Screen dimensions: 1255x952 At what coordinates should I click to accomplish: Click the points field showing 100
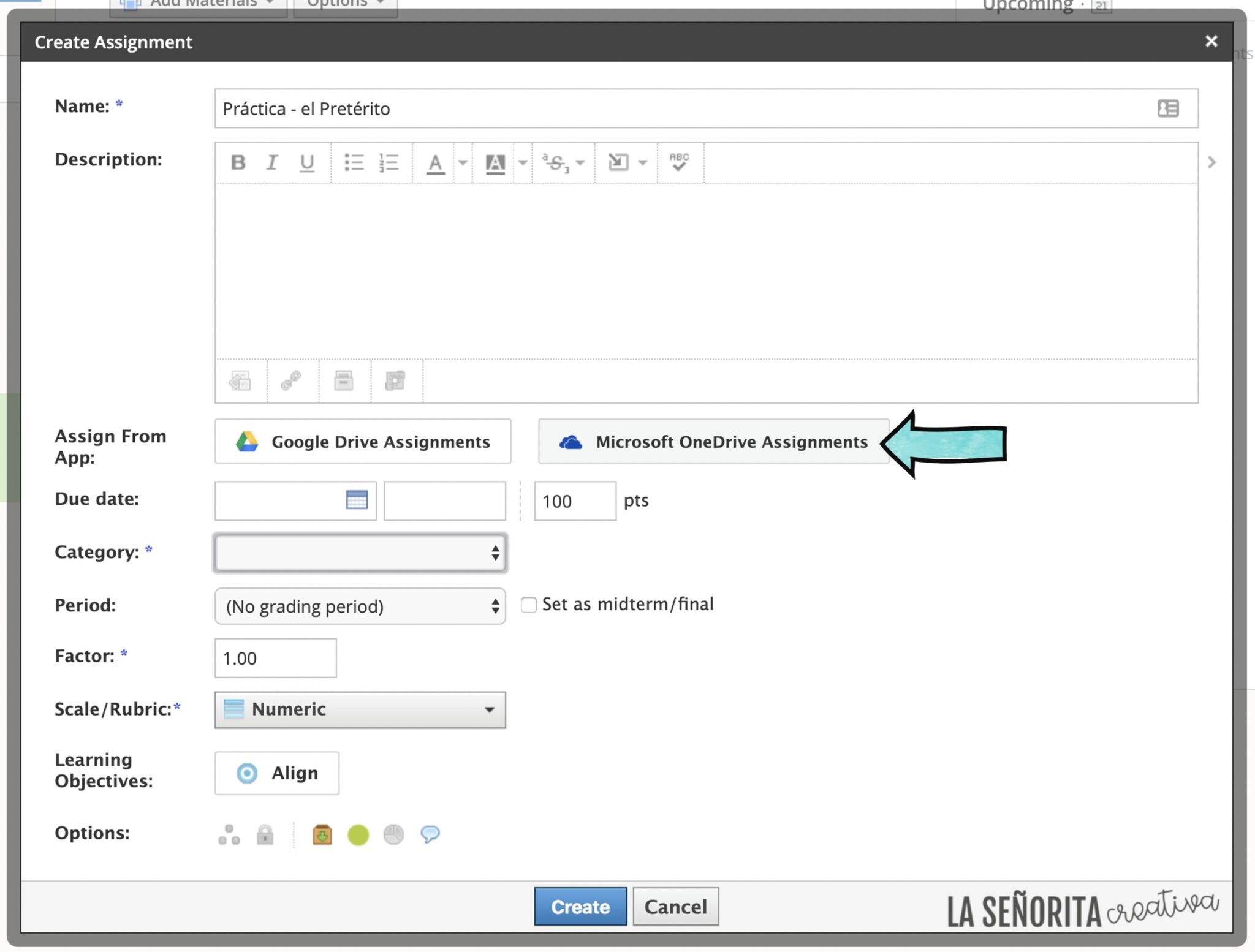[x=575, y=501]
